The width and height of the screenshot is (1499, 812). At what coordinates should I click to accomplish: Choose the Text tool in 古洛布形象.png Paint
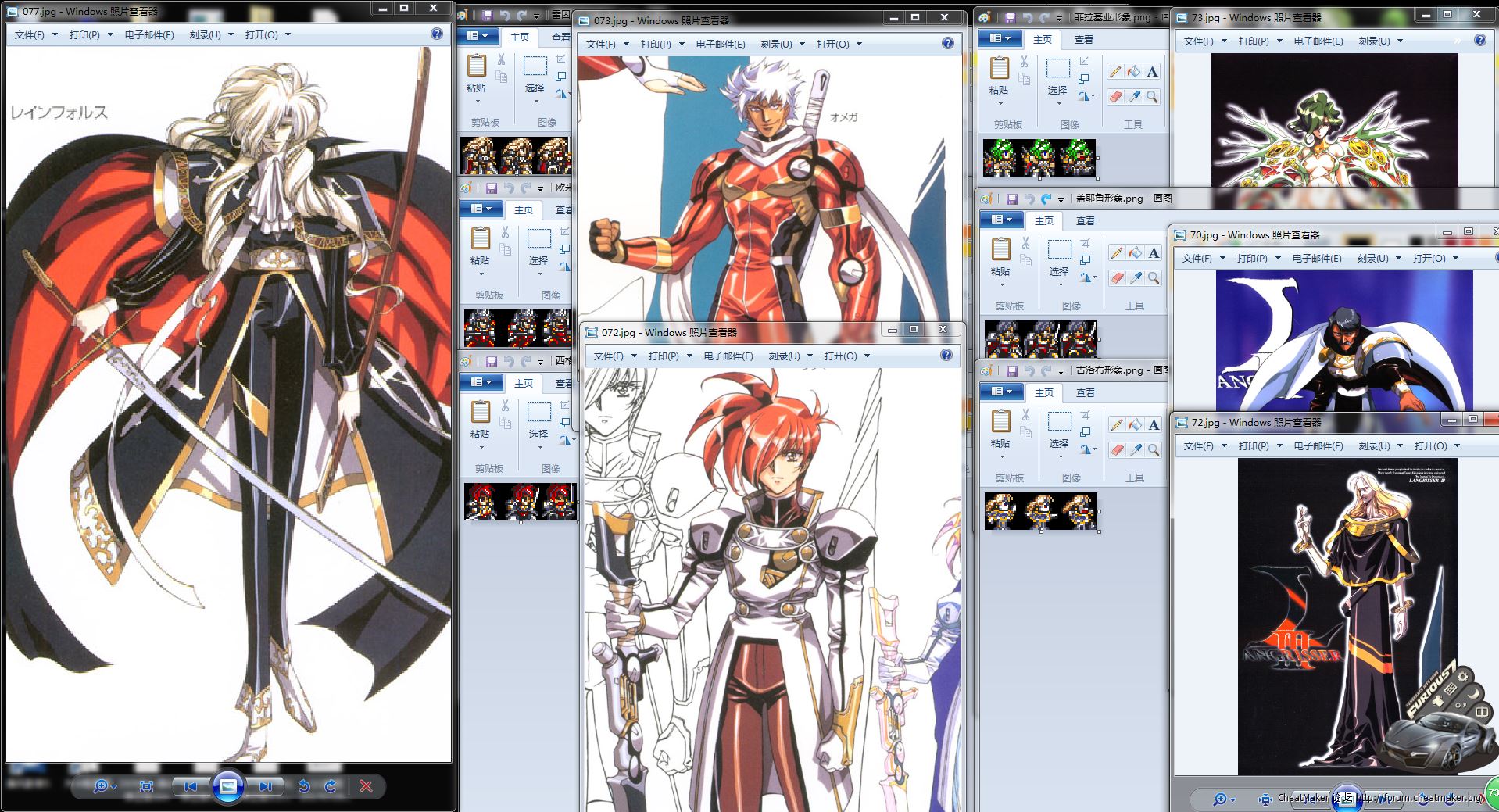[1154, 425]
